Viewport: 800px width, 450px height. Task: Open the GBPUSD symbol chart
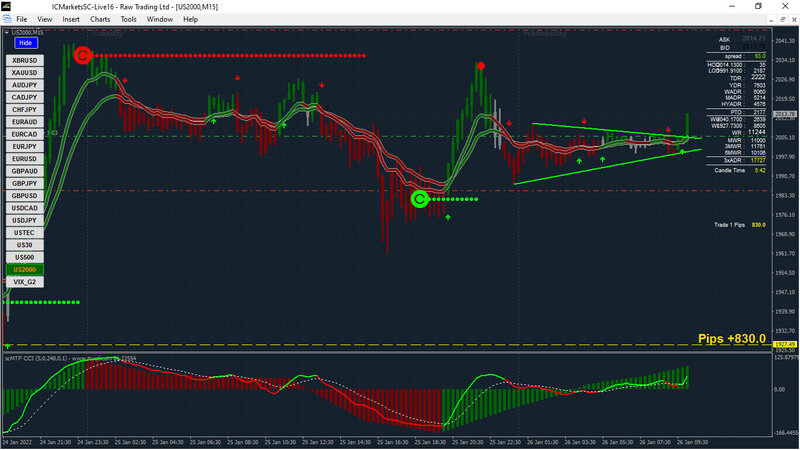pos(24,195)
